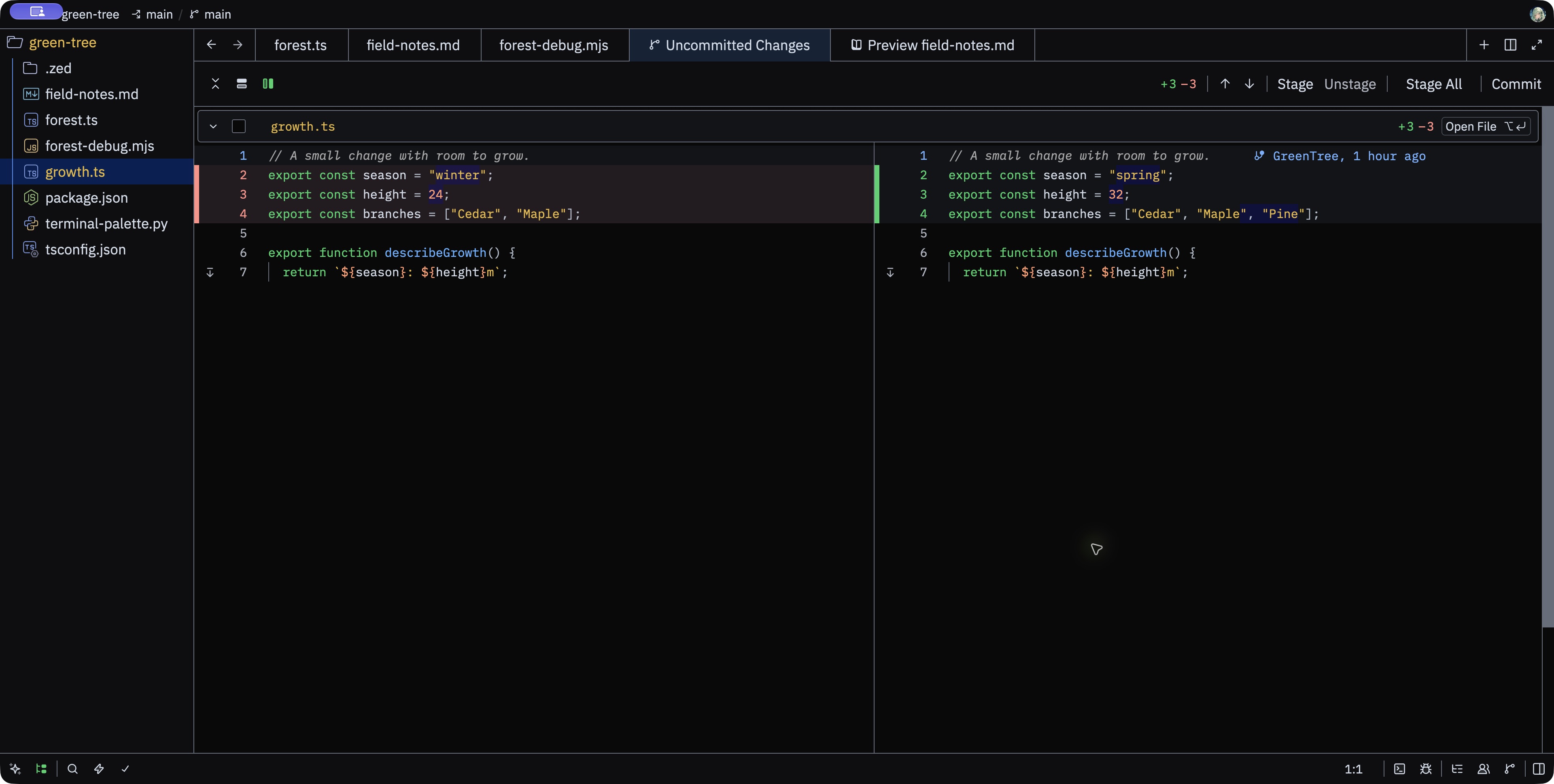Toggle the right dock icon in the status bar

tap(1539, 769)
